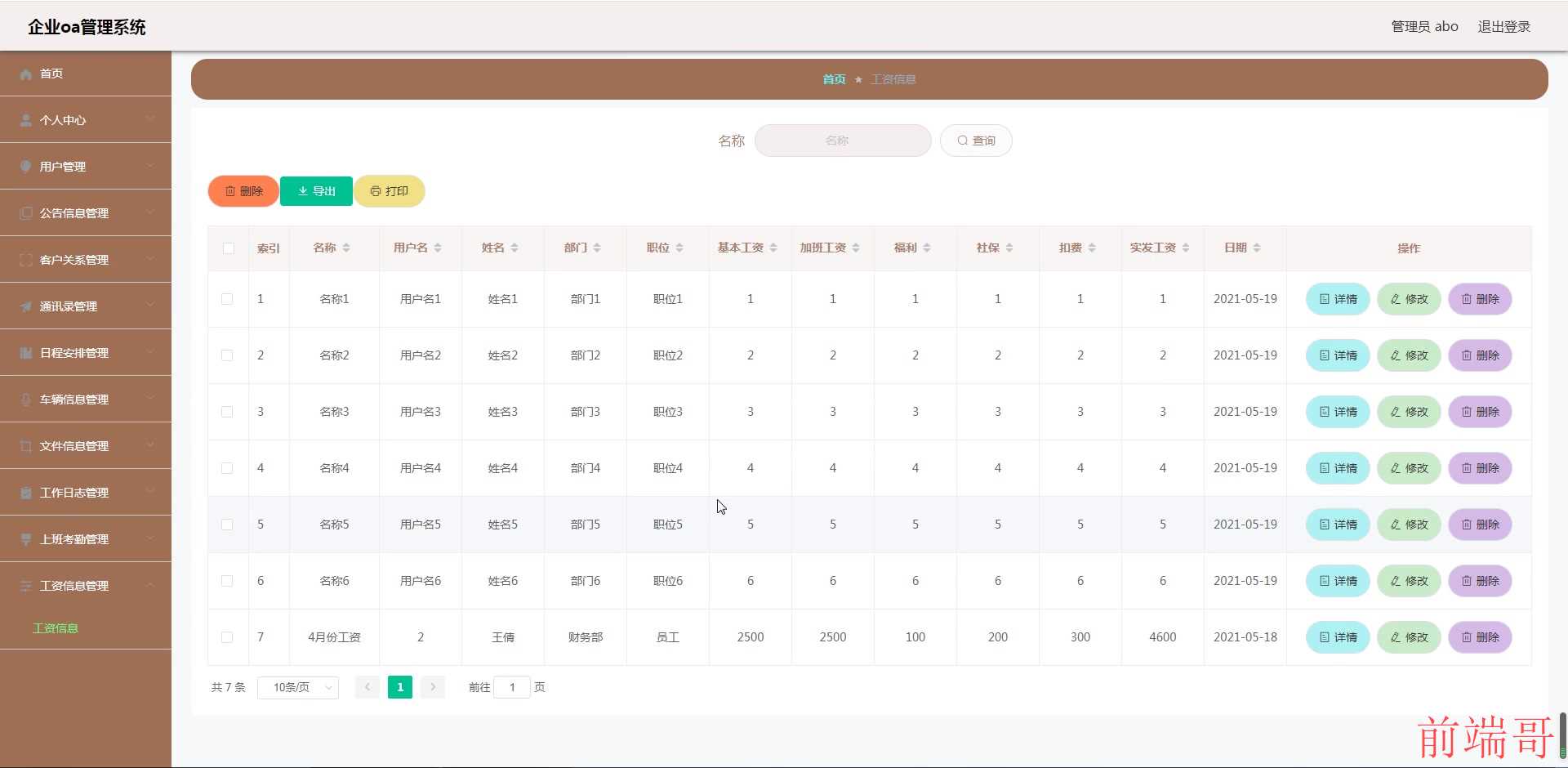
Task: Click the 工作日志管理 clipboard icon
Action: pos(25,493)
